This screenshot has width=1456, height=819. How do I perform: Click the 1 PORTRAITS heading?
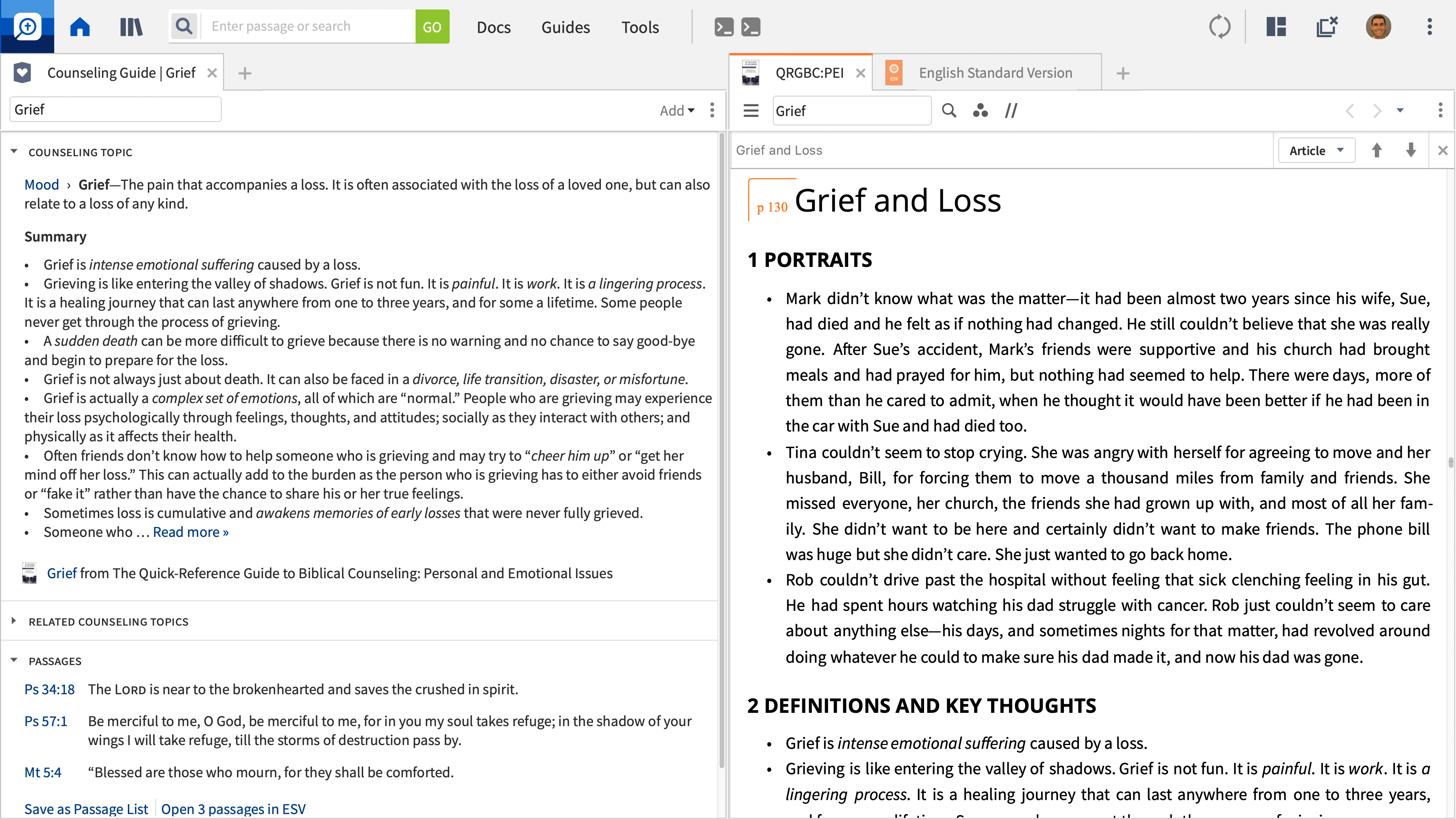coord(809,259)
